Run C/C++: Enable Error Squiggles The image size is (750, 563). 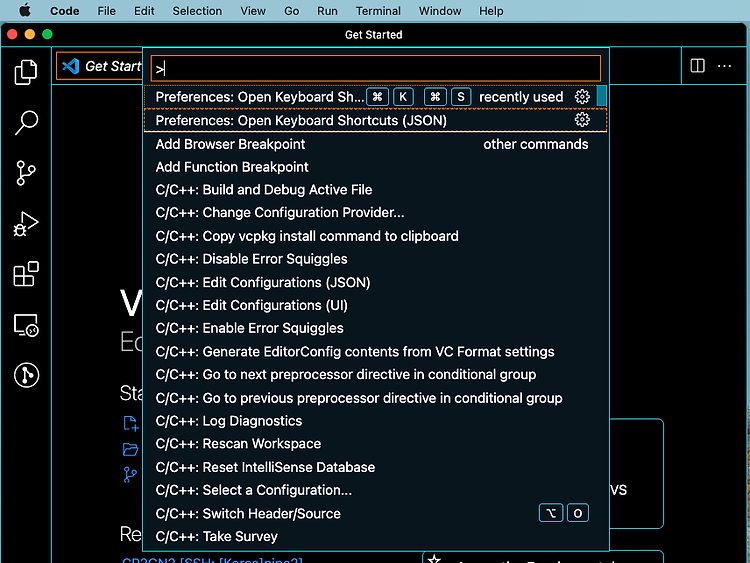pos(375,328)
